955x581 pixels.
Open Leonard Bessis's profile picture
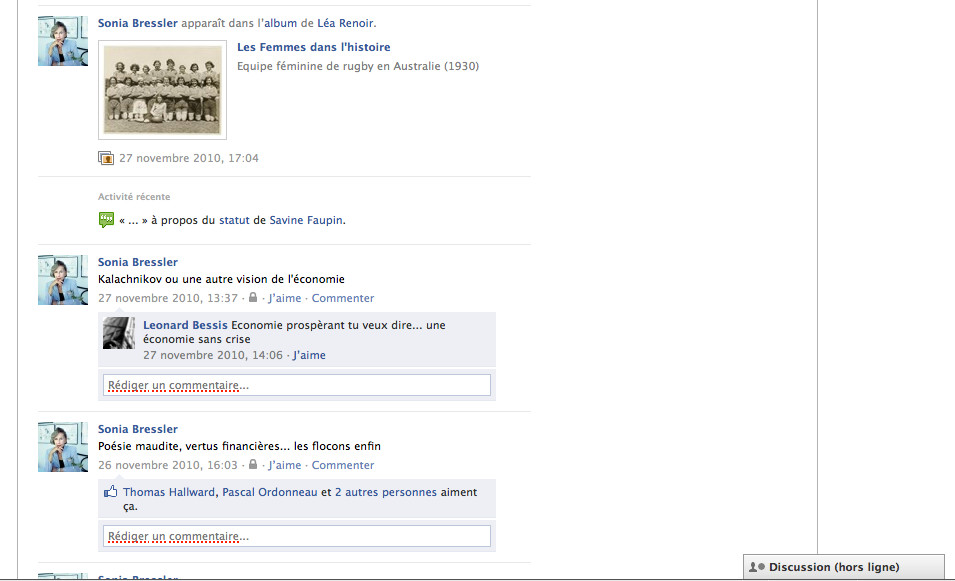click(119, 333)
